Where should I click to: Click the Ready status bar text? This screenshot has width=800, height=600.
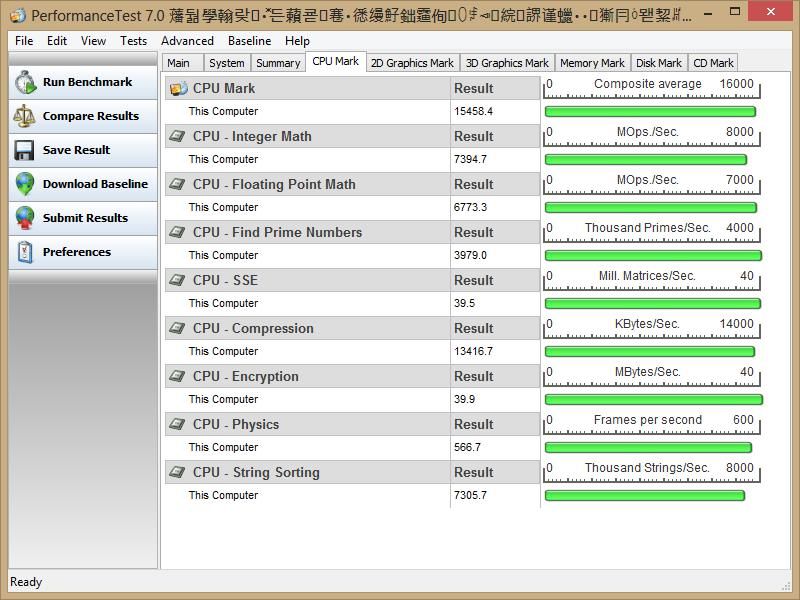point(26,582)
